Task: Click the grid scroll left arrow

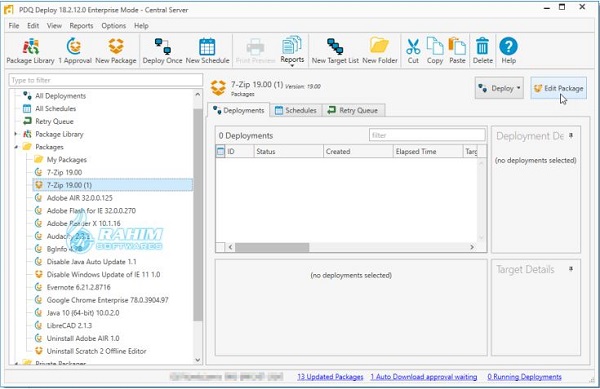Action: pyautogui.click(x=230, y=247)
